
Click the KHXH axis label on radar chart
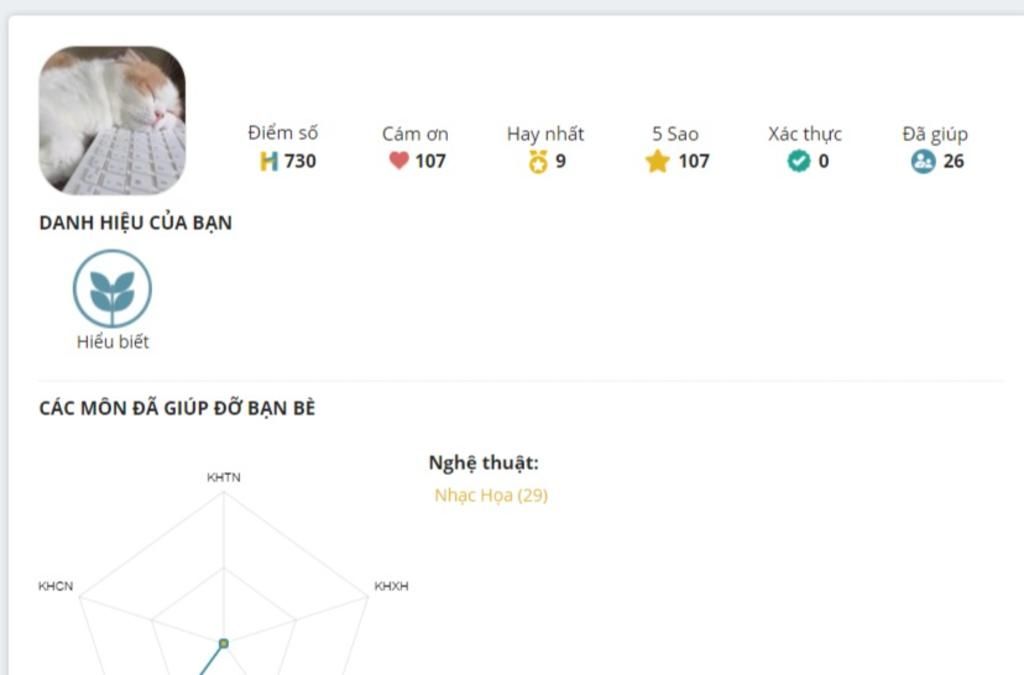tap(391, 586)
